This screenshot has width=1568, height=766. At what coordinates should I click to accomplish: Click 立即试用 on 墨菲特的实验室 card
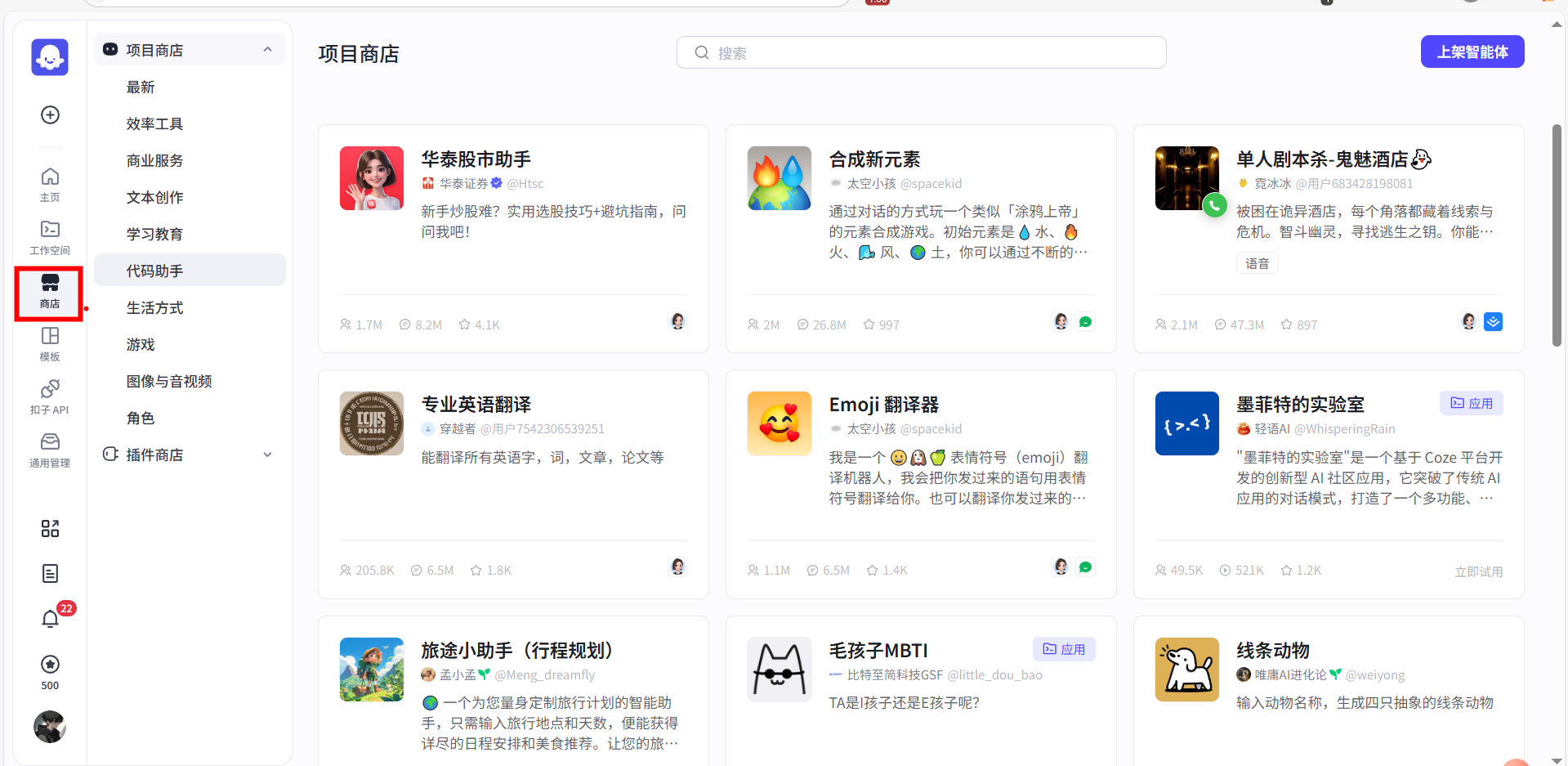(x=1477, y=571)
